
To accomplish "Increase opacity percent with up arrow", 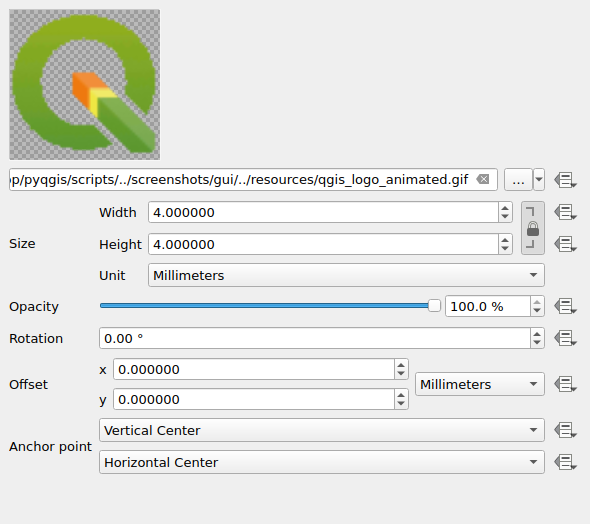I will coord(537,302).
